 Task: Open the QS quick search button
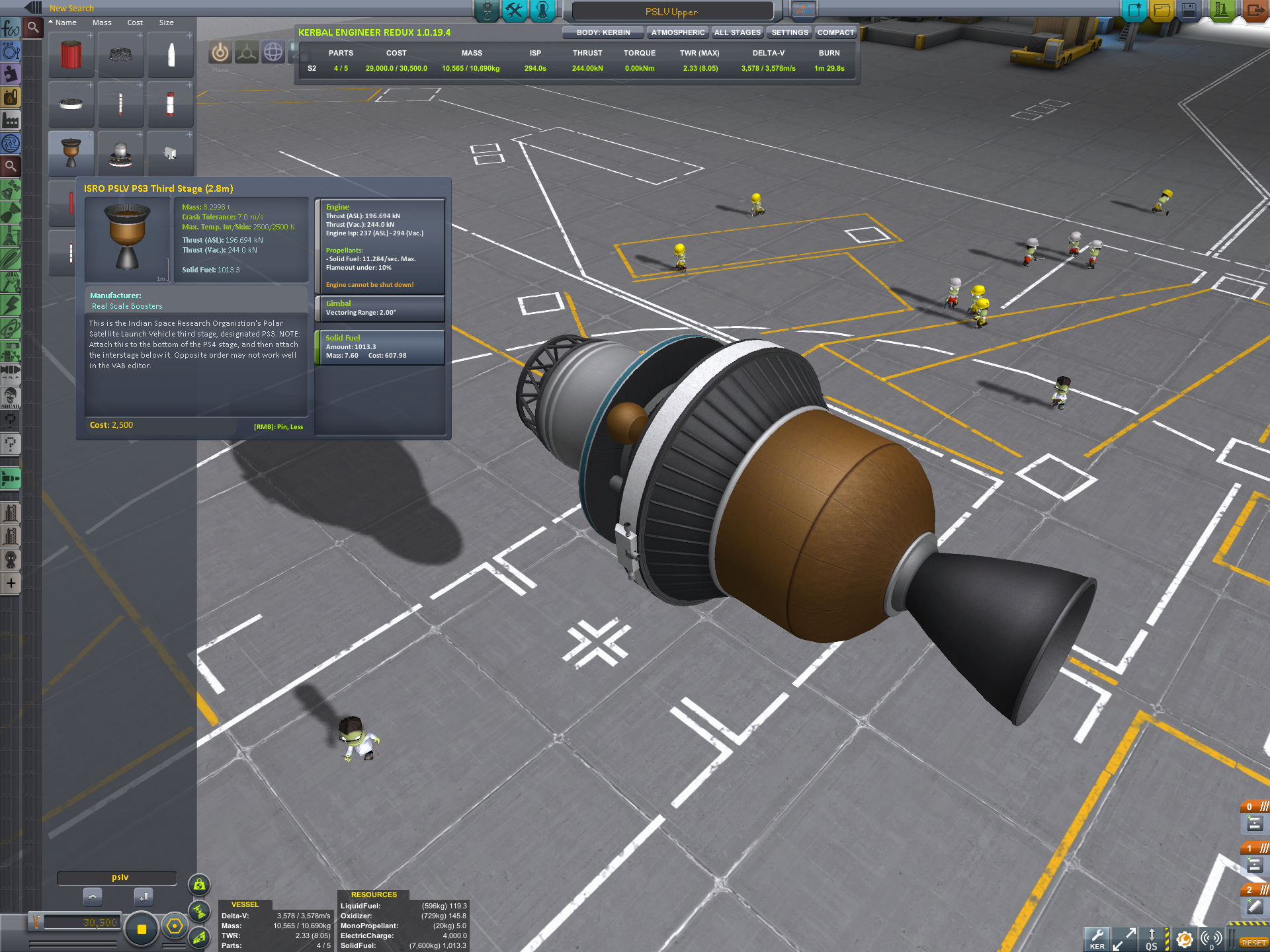(1152, 939)
